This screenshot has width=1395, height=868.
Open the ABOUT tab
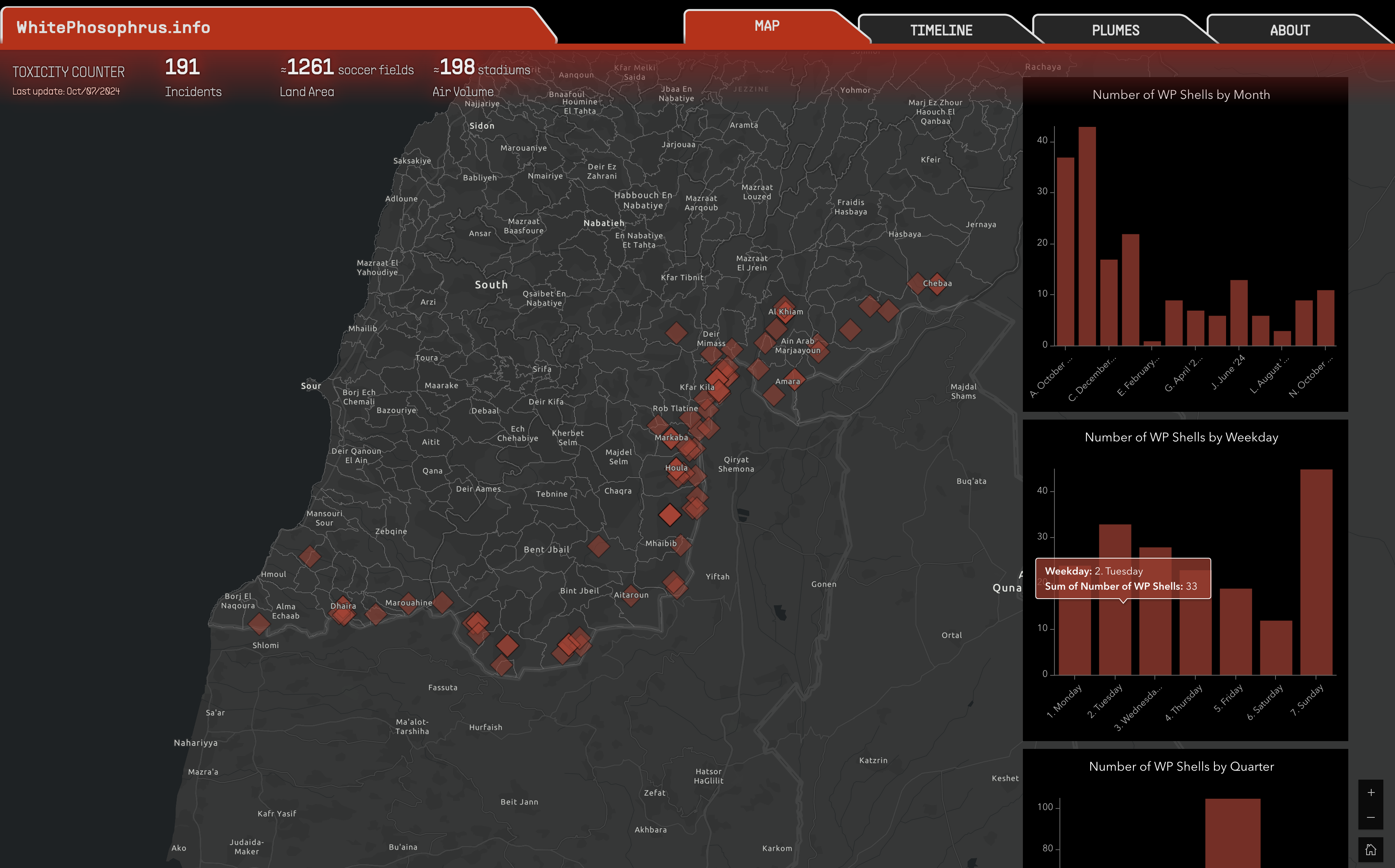coord(1290,30)
